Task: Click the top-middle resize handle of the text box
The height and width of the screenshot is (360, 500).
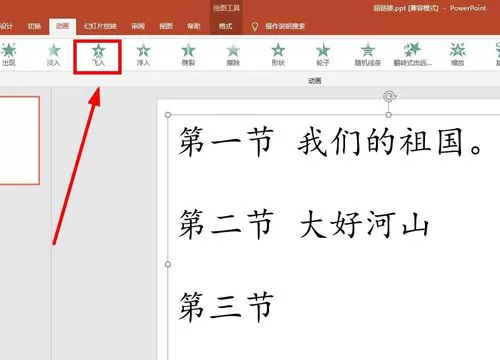Action: (x=388, y=115)
